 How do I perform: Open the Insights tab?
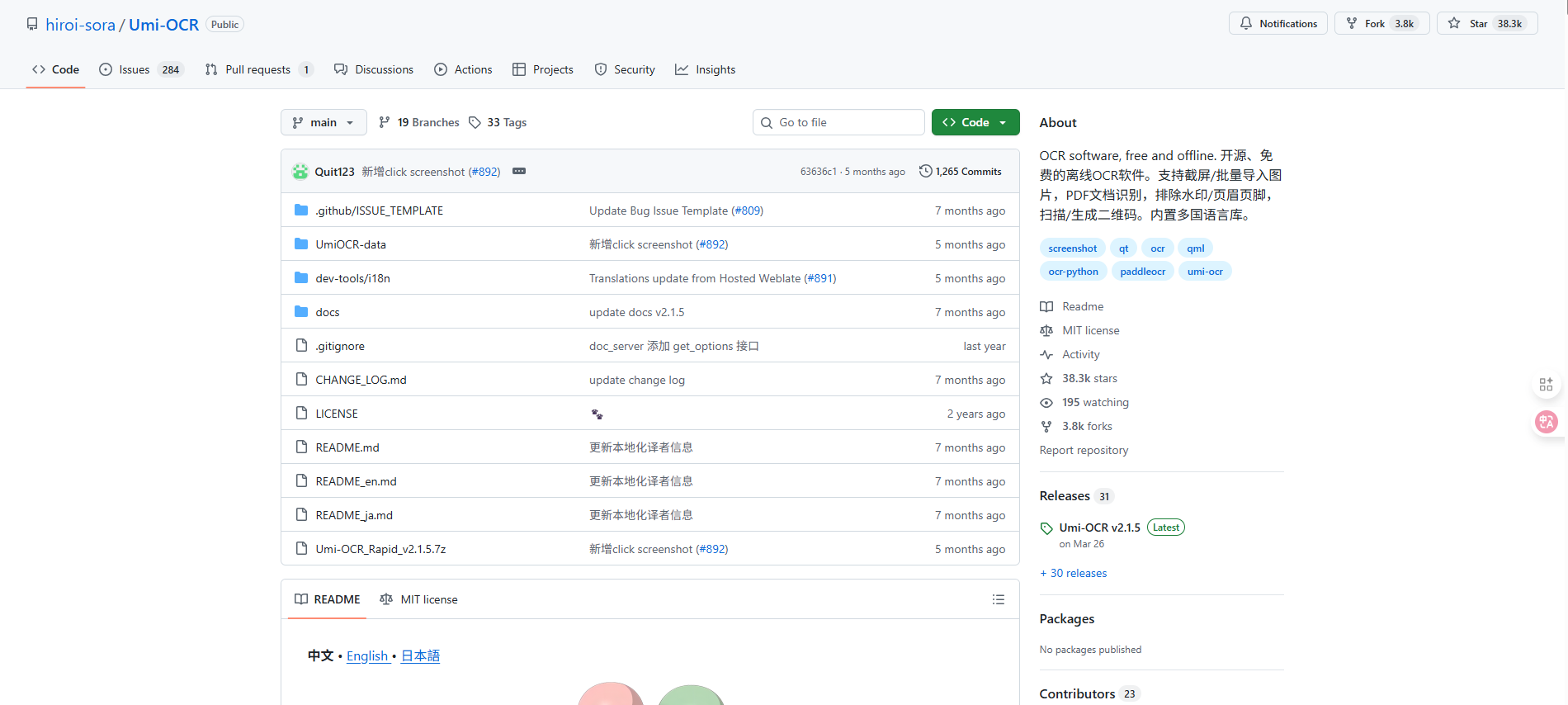pyautogui.click(x=706, y=69)
